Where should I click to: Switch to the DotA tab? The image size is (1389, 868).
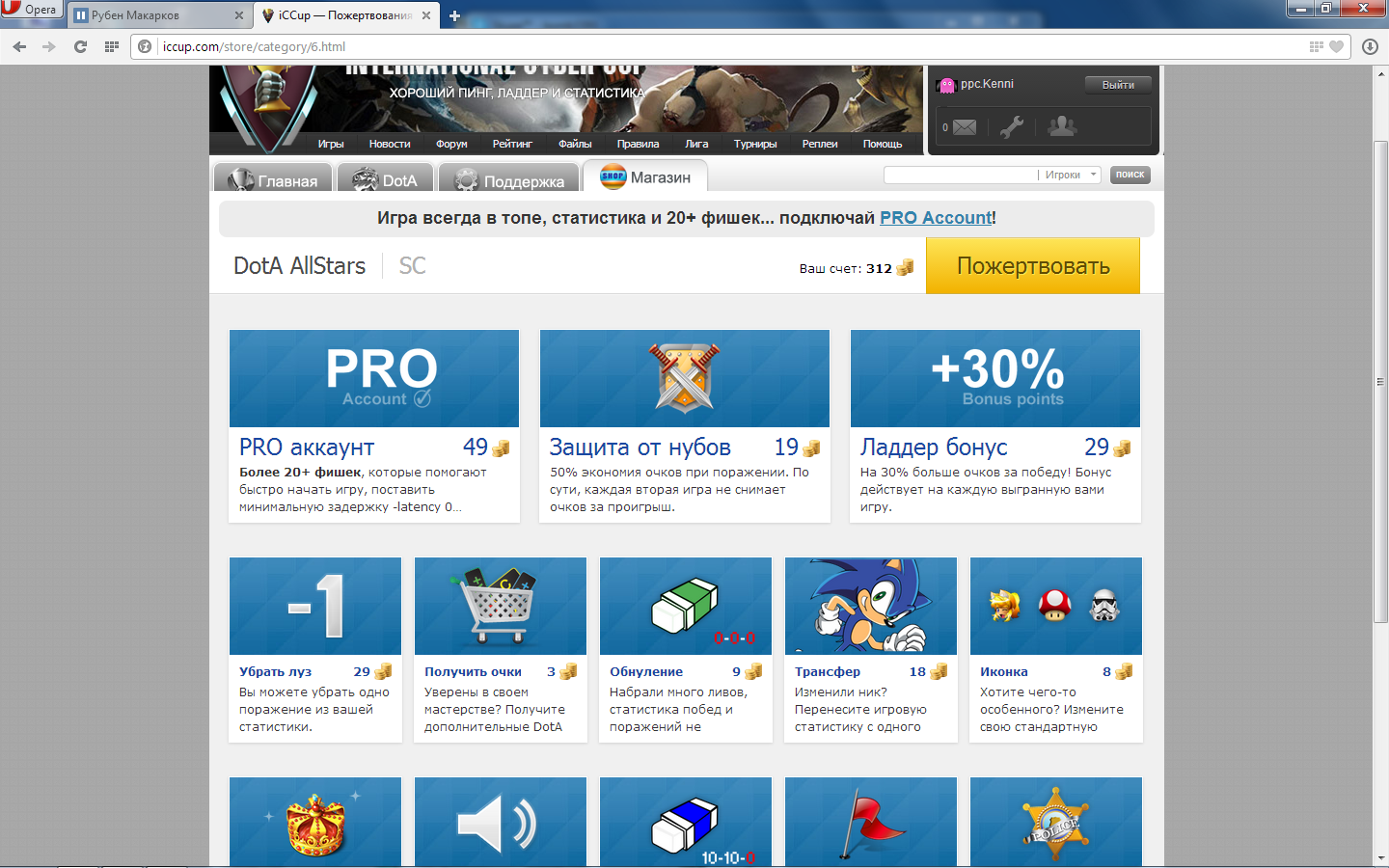pos(384,179)
